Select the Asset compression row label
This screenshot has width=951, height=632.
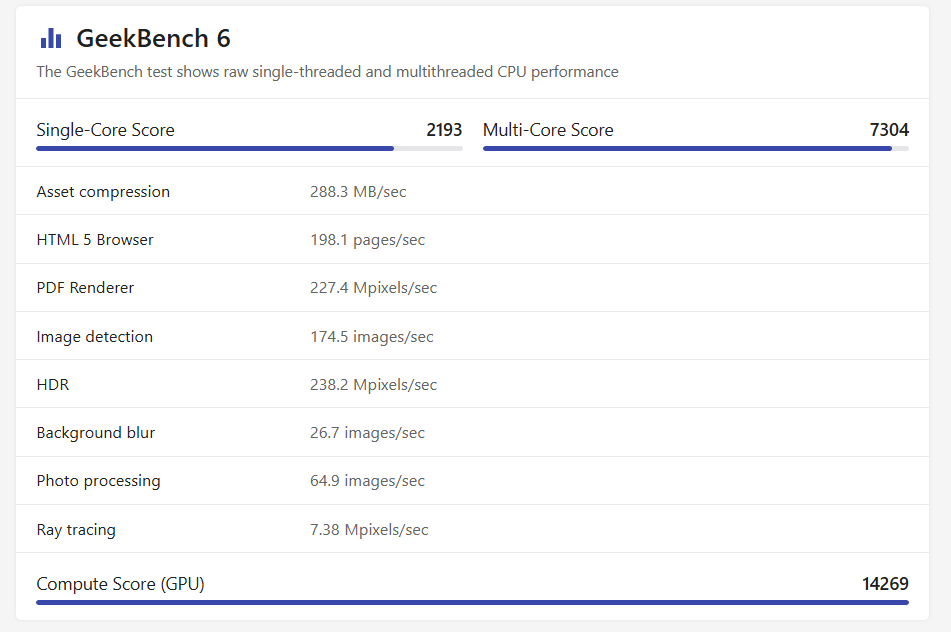coord(103,192)
